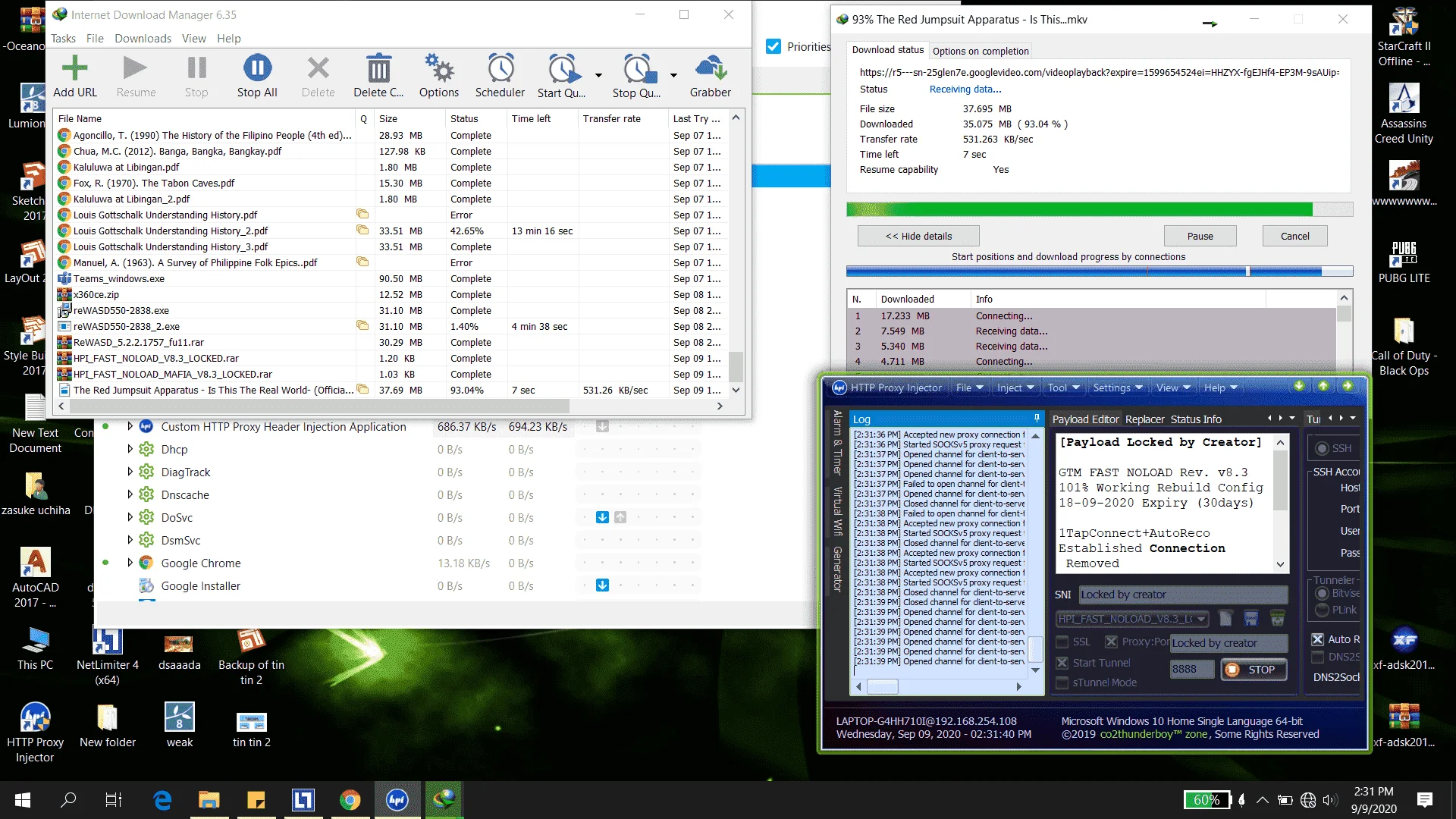Toggle the SSL checkbox in Injector
This screenshot has height=819, width=1456.
click(1062, 642)
